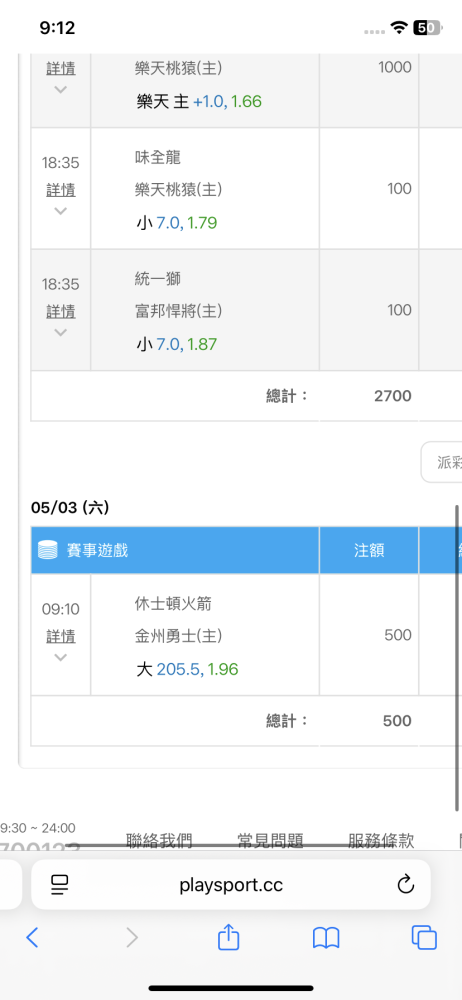This screenshot has width=462, height=1000.
Task: Click the 派彩 button
Action: [x=442, y=462]
